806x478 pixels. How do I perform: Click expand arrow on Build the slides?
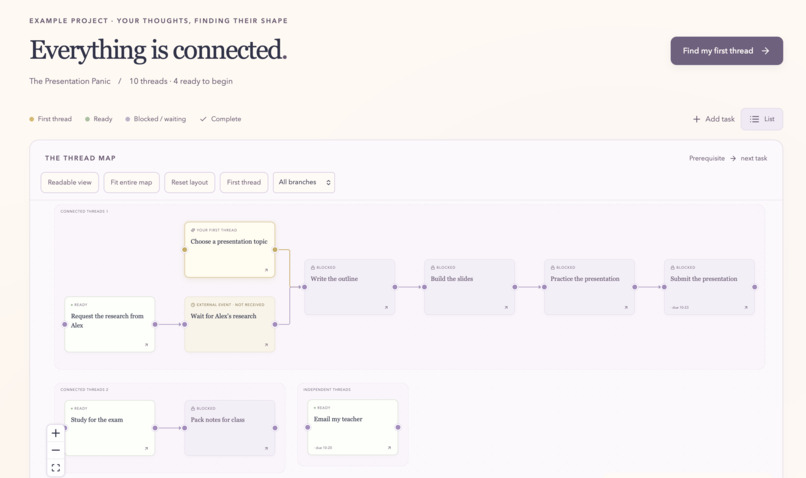click(x=506, y=307)
